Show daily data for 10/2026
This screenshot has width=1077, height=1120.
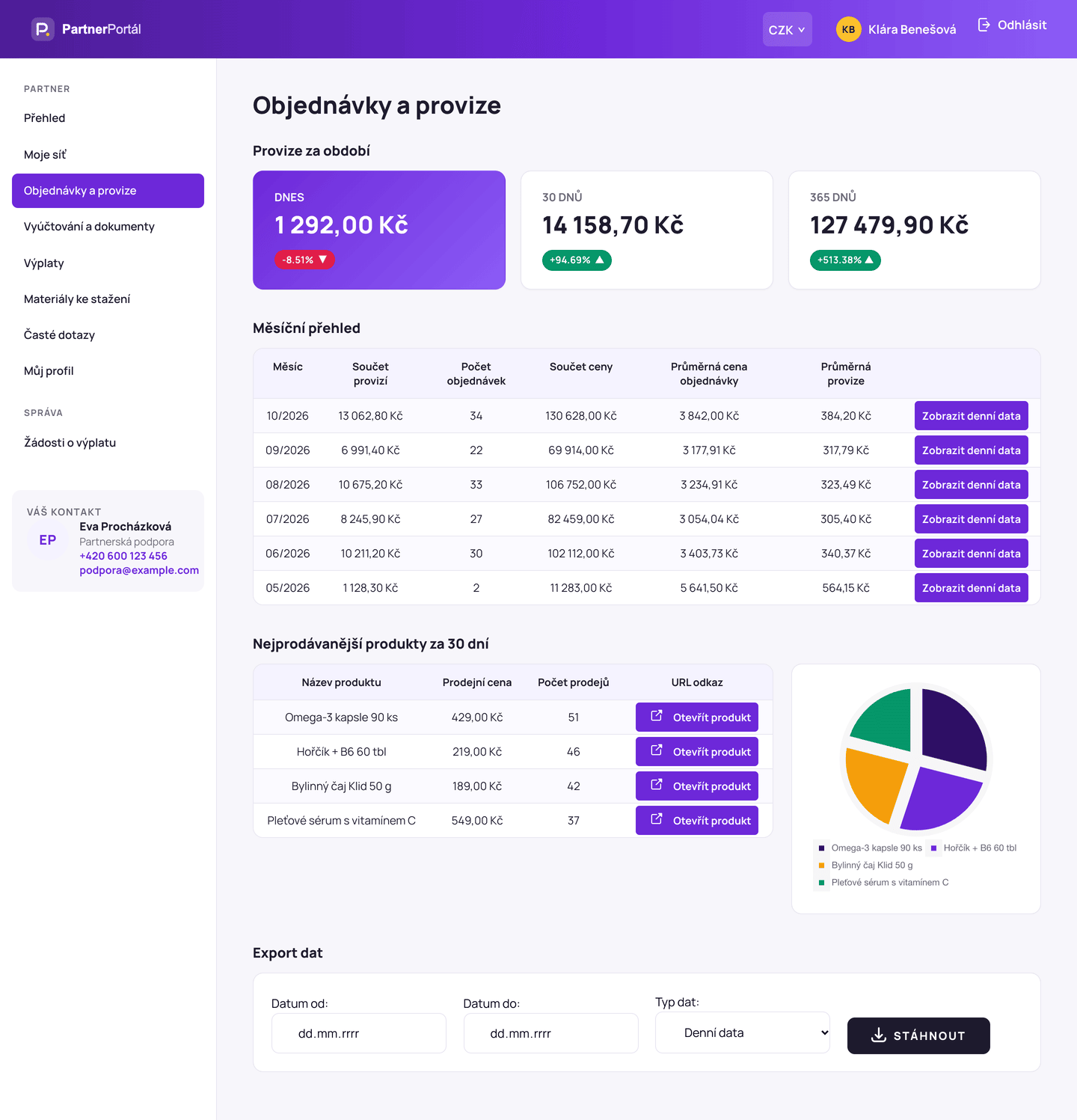coord(971,416)
